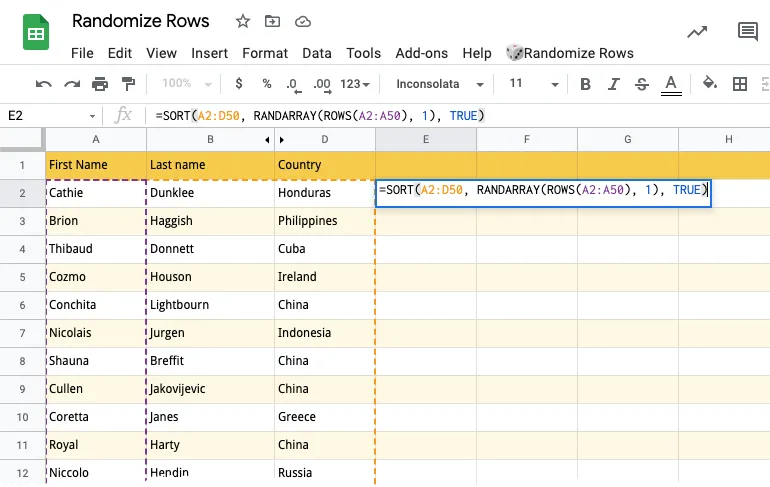Open the Move to folder icon
This screenshot has width=770, height=487.
tap(272, 21)
